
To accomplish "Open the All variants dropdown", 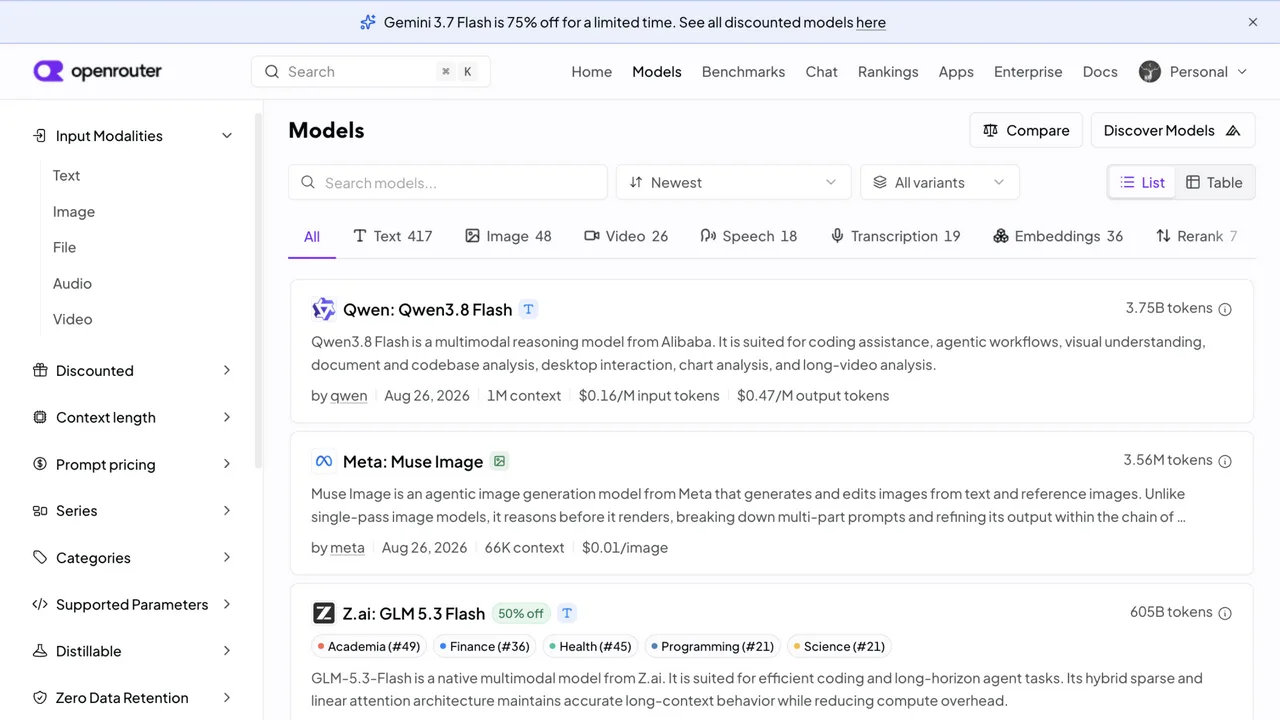I will tap(940, 182).
